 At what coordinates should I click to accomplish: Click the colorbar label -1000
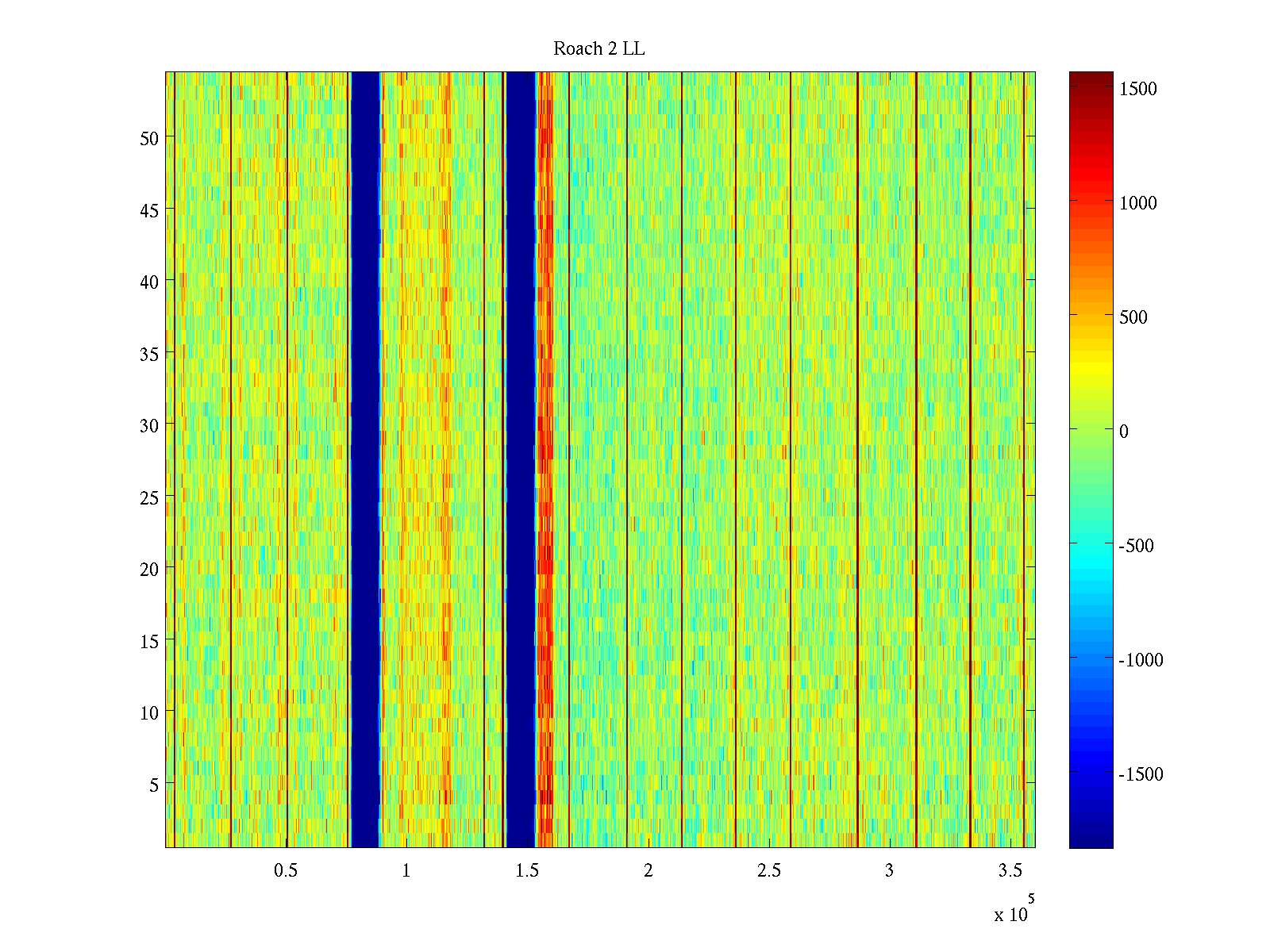[1140, 660]
